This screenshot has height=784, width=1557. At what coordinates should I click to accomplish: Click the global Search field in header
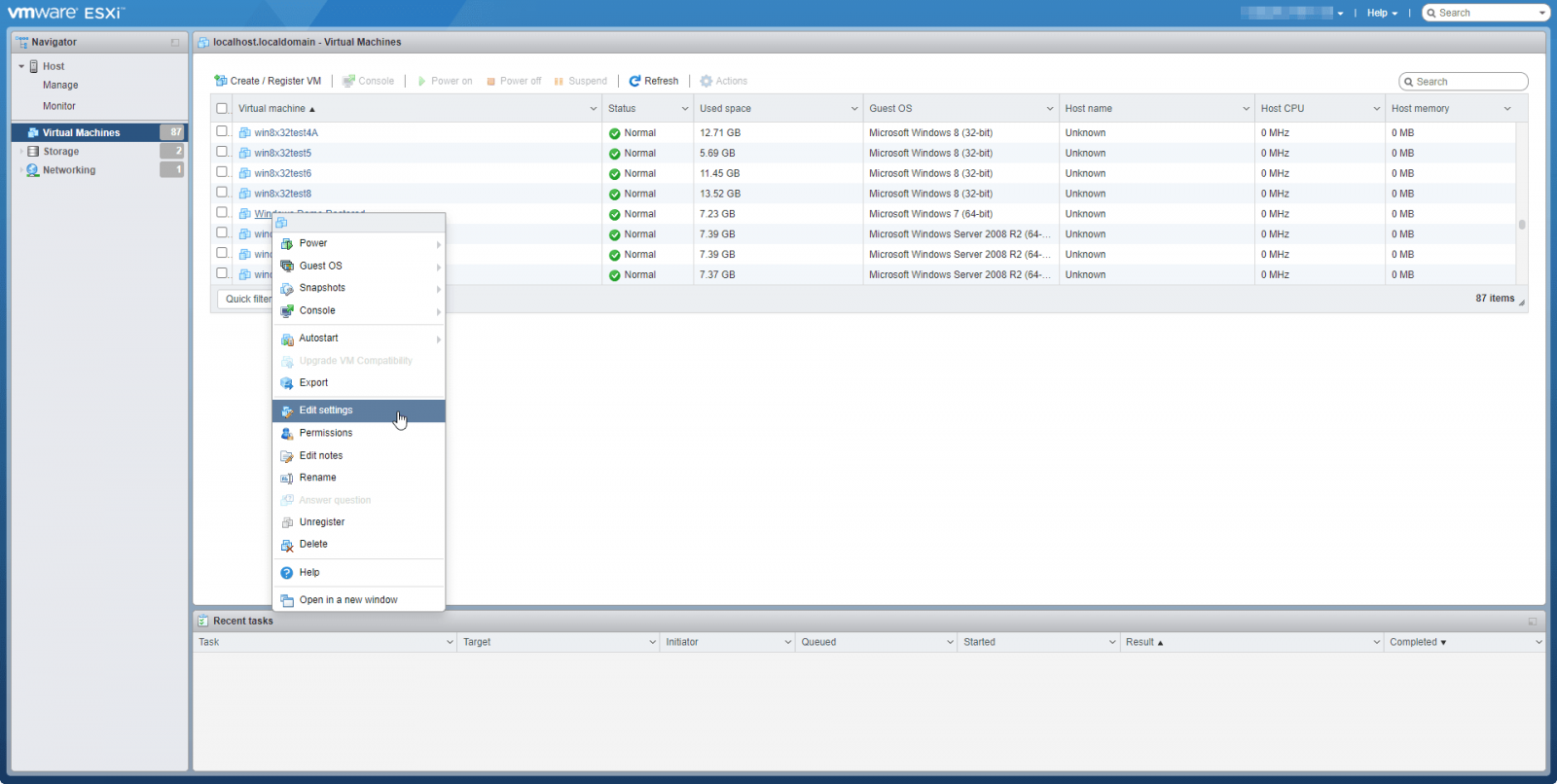click(1486, 13)
